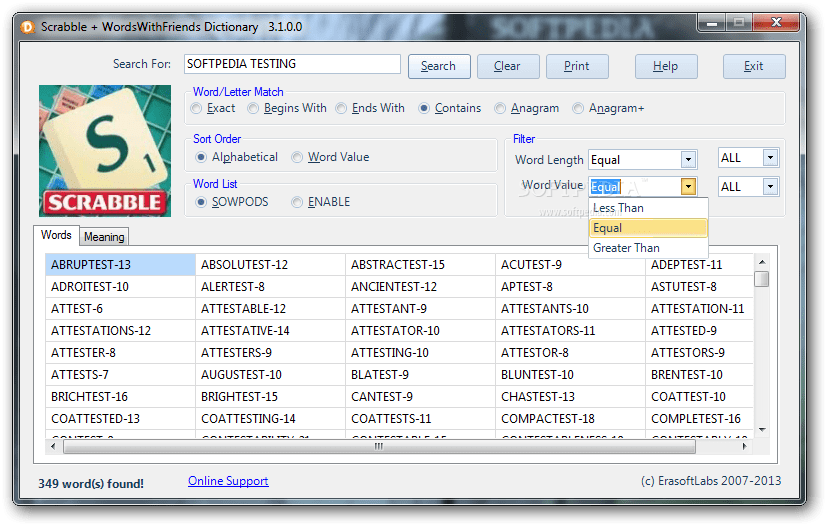Image resolution: width=827 pixels, height=526 pixels.
Task: Click the Exit button
Action: pyautogui.click(x=754, y=66)
